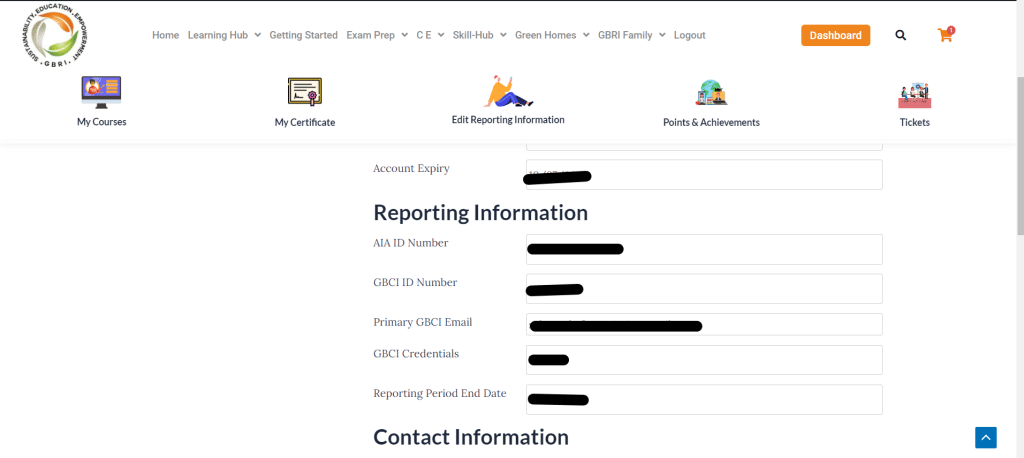
Task: Click the C E menu item
Action: click(424, 35)
